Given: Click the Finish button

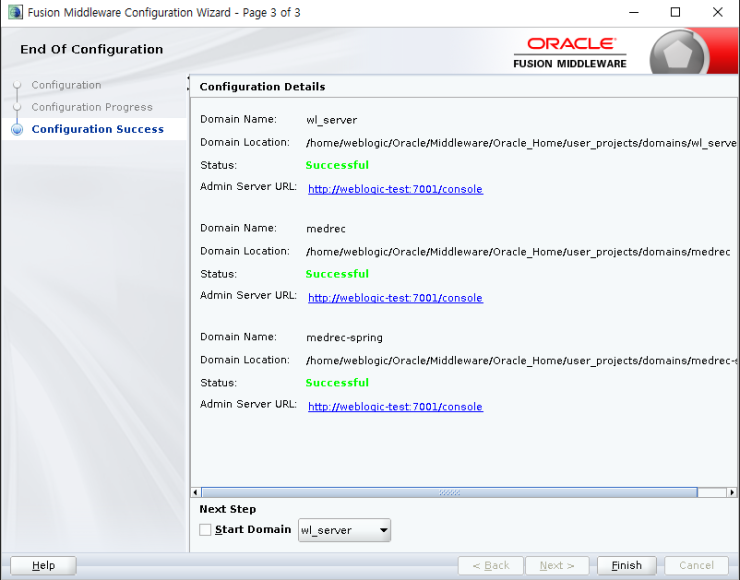Looking at the screenshot, I should (627, 565).
